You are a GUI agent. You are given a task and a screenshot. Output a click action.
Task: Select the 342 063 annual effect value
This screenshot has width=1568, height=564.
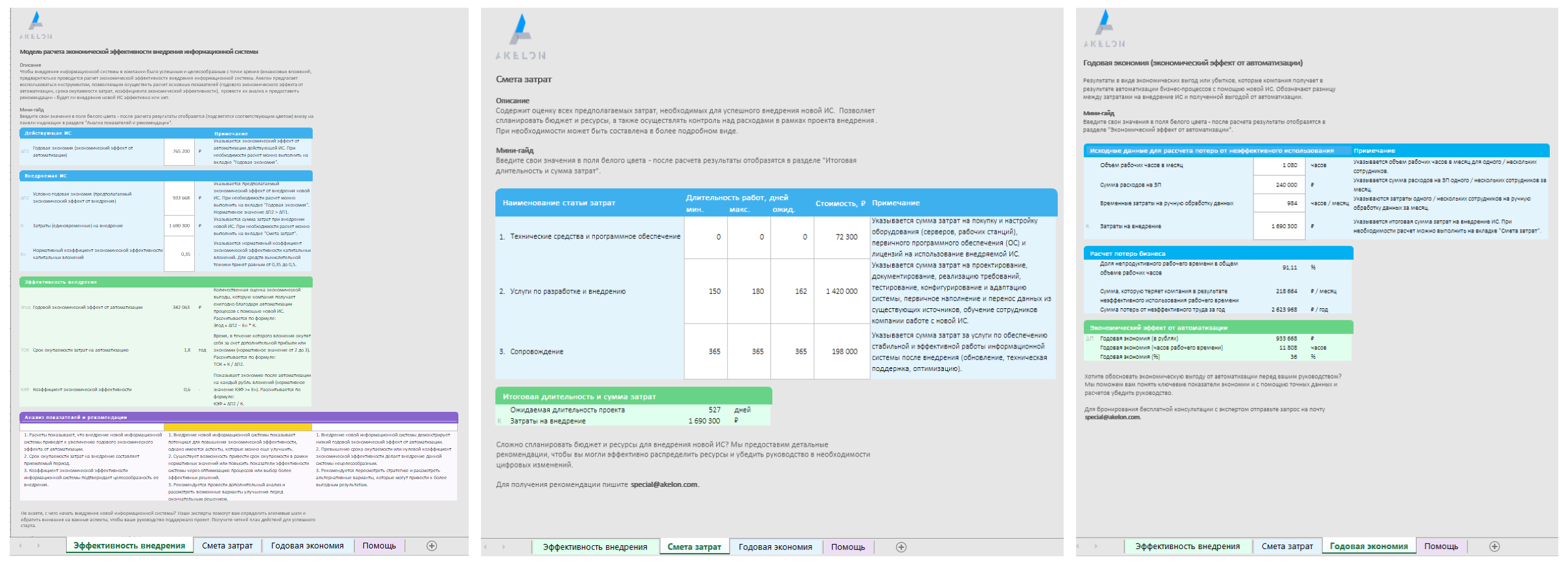[181, 308]
